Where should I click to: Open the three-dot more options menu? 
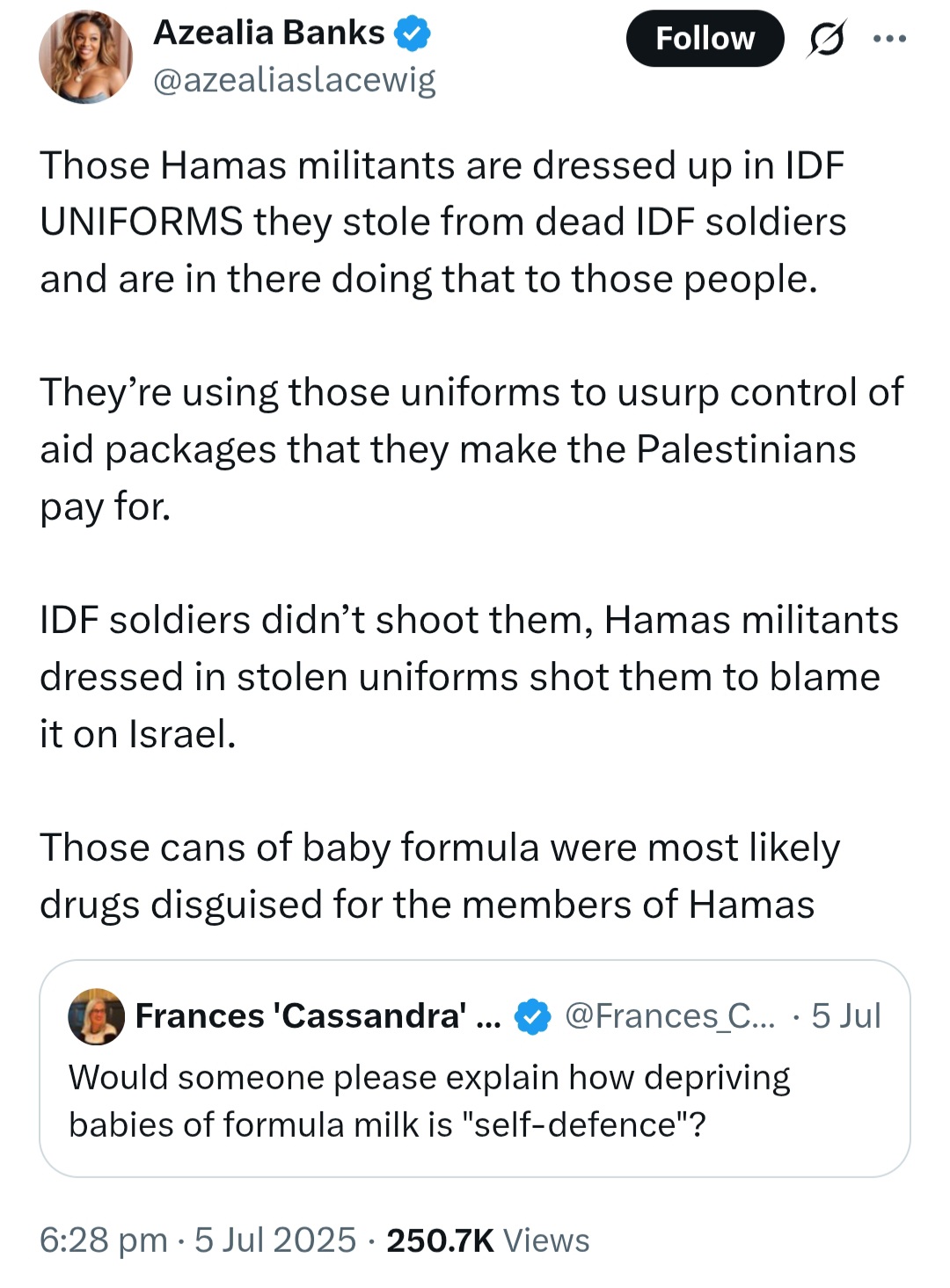889,40
